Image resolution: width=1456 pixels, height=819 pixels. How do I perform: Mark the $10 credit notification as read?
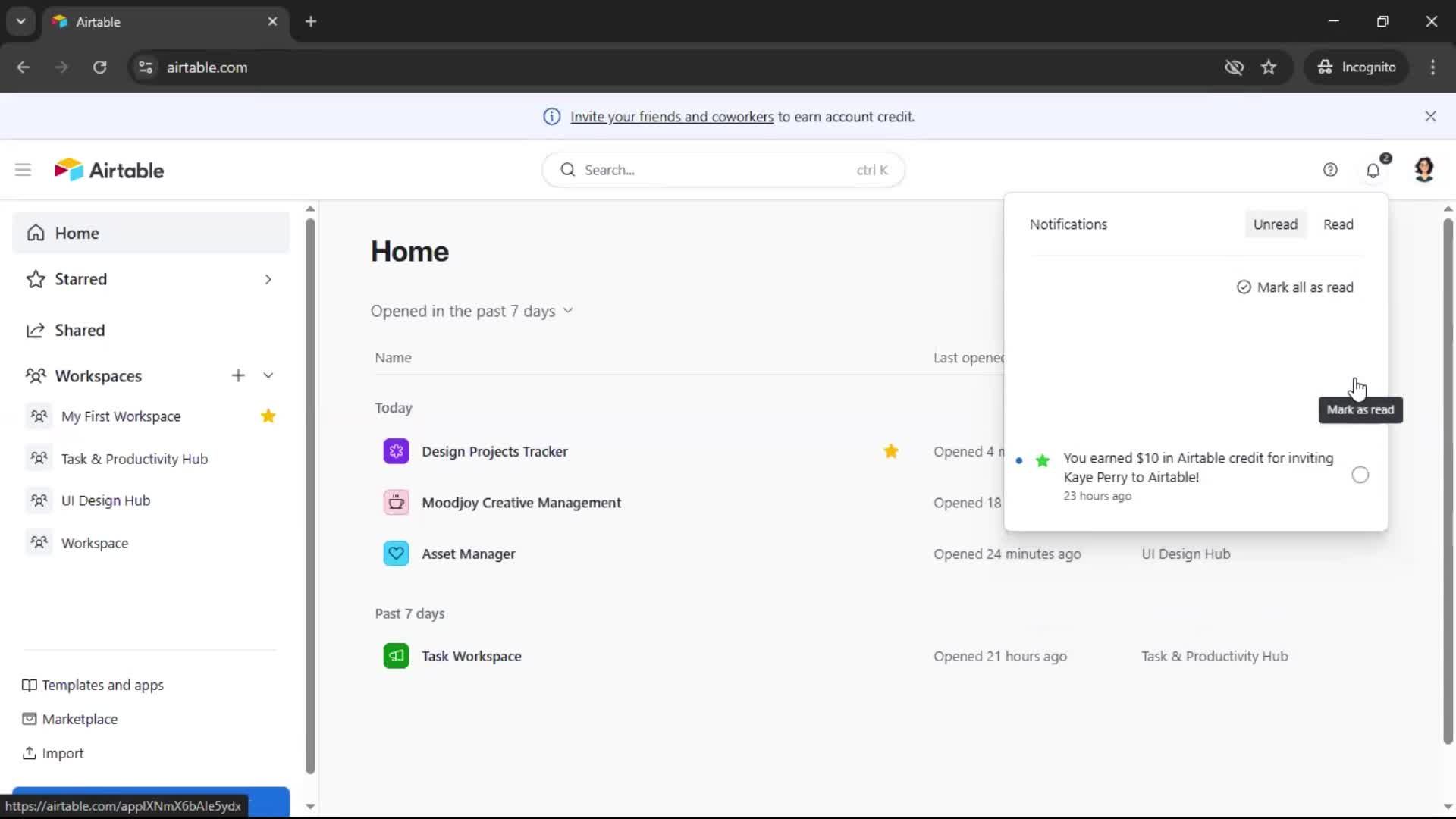[1360, 475]
